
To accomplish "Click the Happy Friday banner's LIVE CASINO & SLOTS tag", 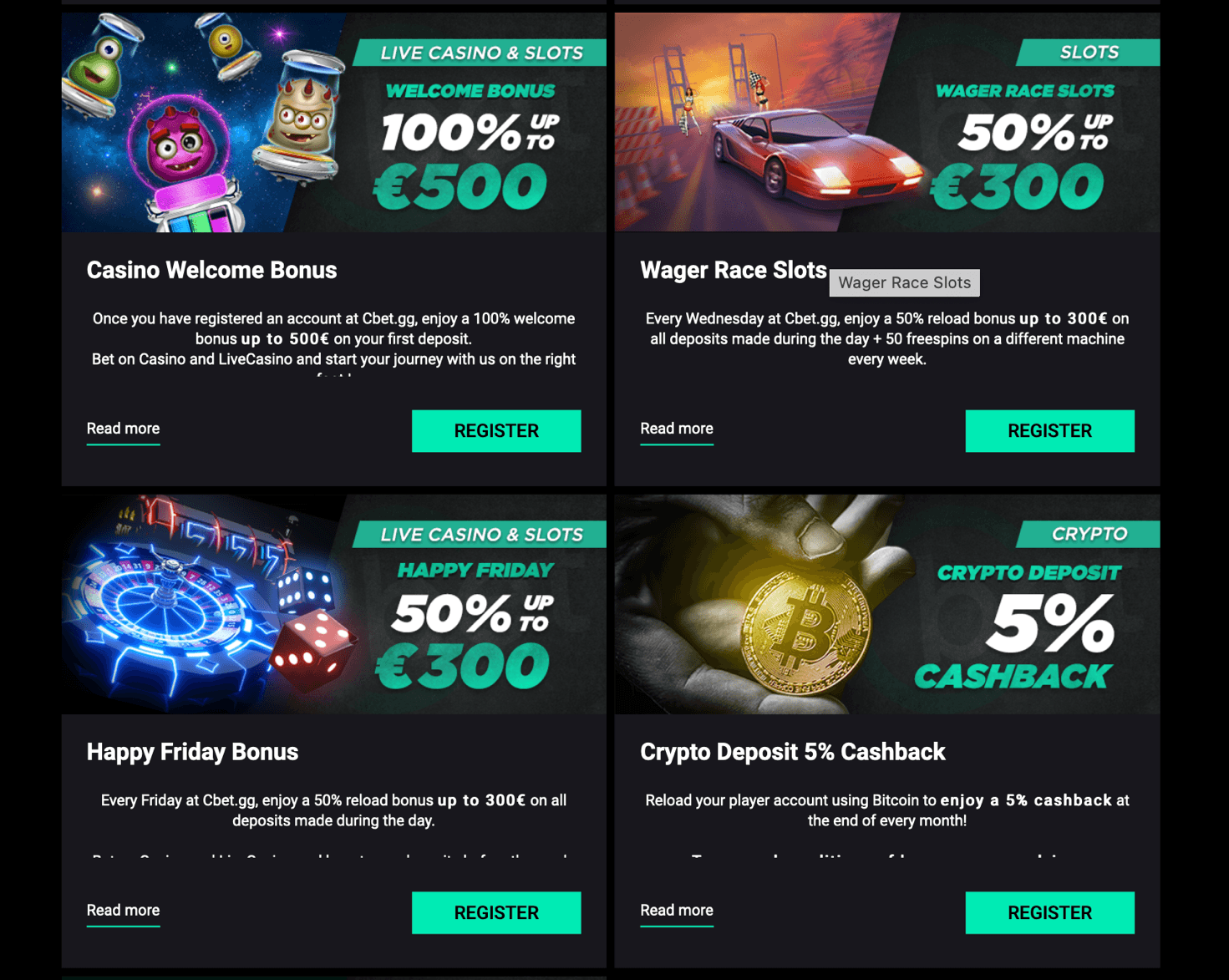I will coord(480,534).
